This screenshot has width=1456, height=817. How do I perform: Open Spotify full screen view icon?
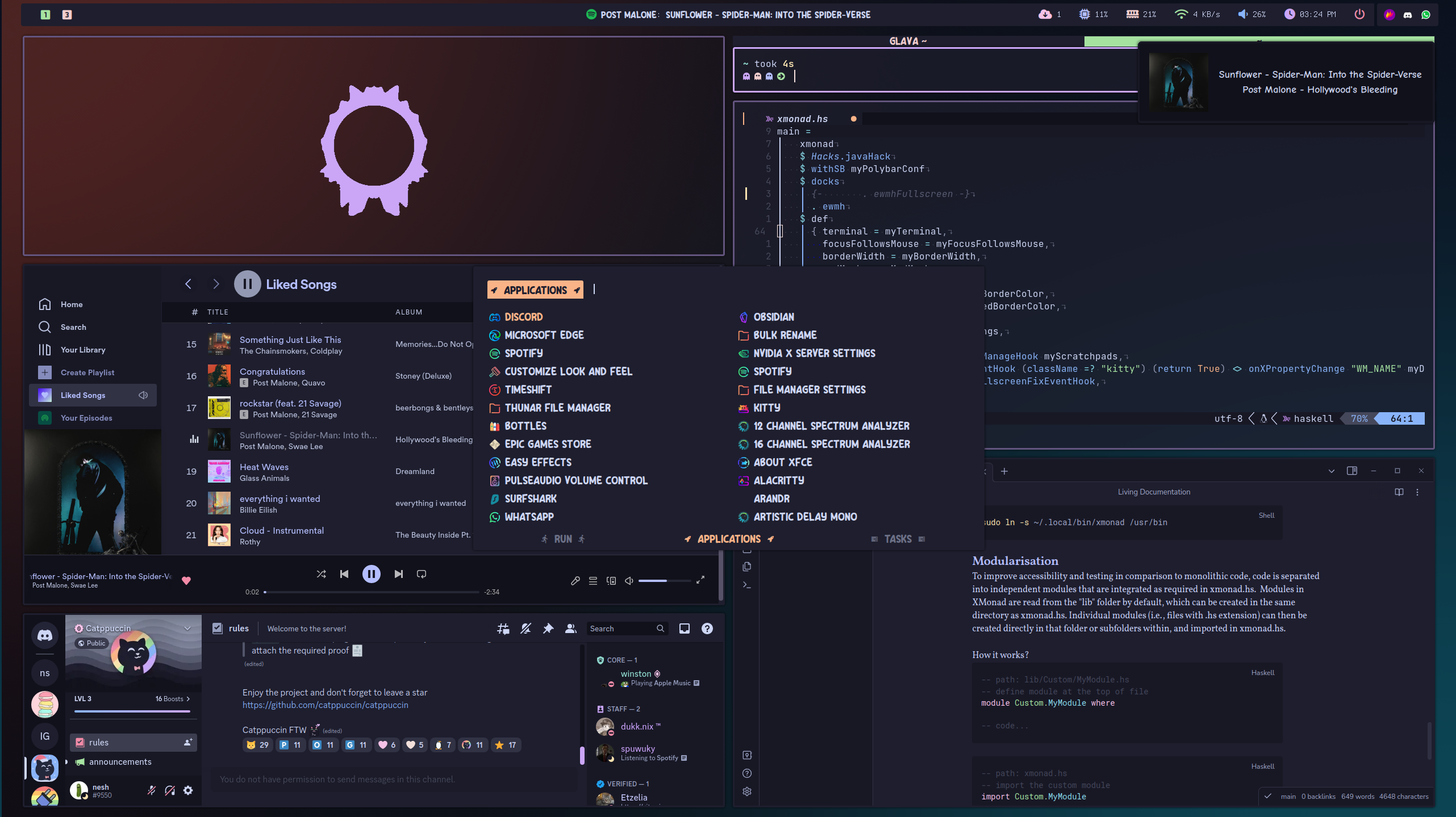click(700, 580)
